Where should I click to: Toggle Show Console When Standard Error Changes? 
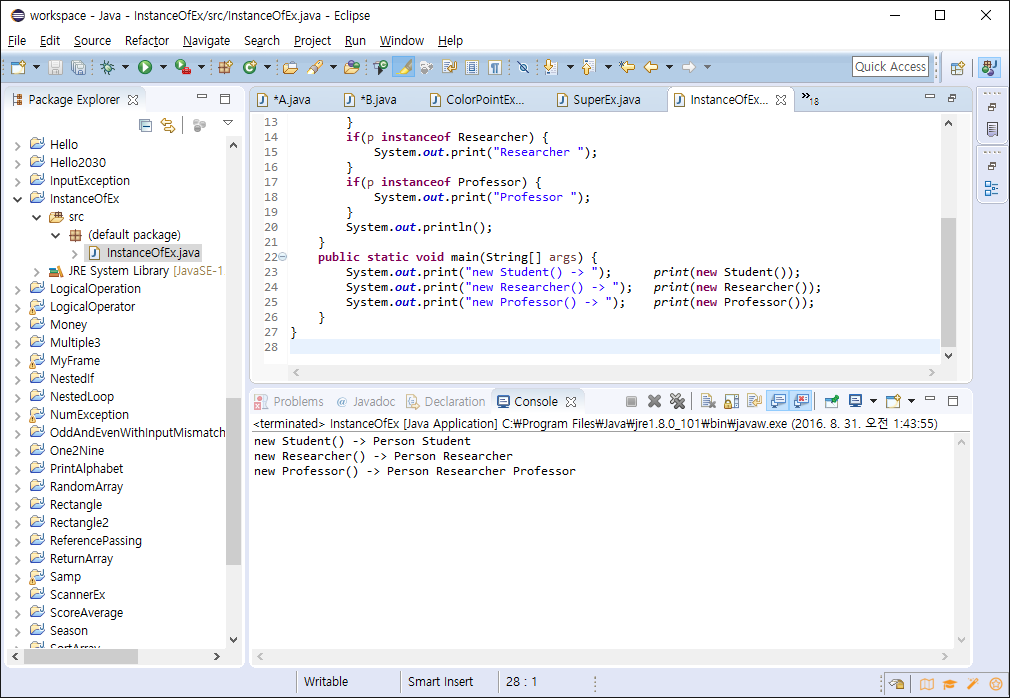click(x=801, y=402)
